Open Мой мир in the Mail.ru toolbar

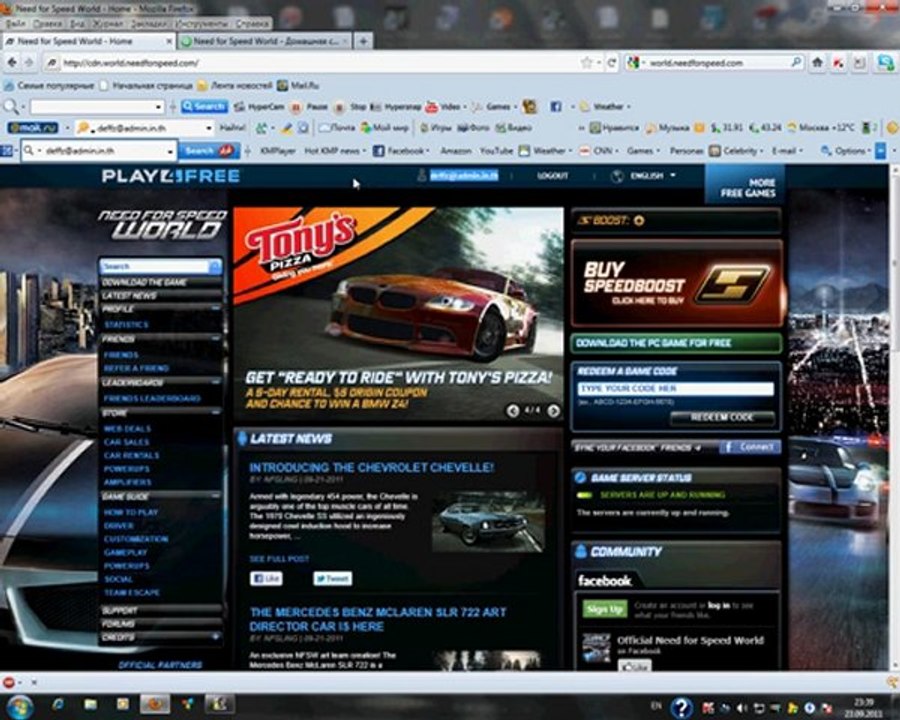click(x=385, y=127)
